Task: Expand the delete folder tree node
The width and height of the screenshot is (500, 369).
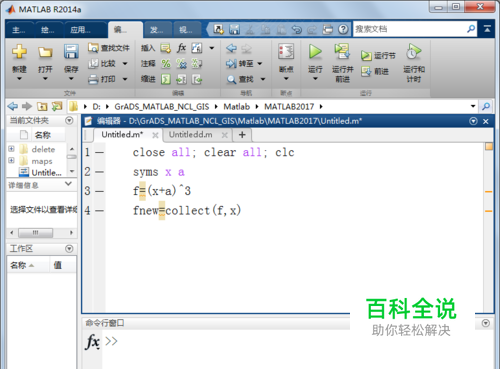Action: (11, 149)
